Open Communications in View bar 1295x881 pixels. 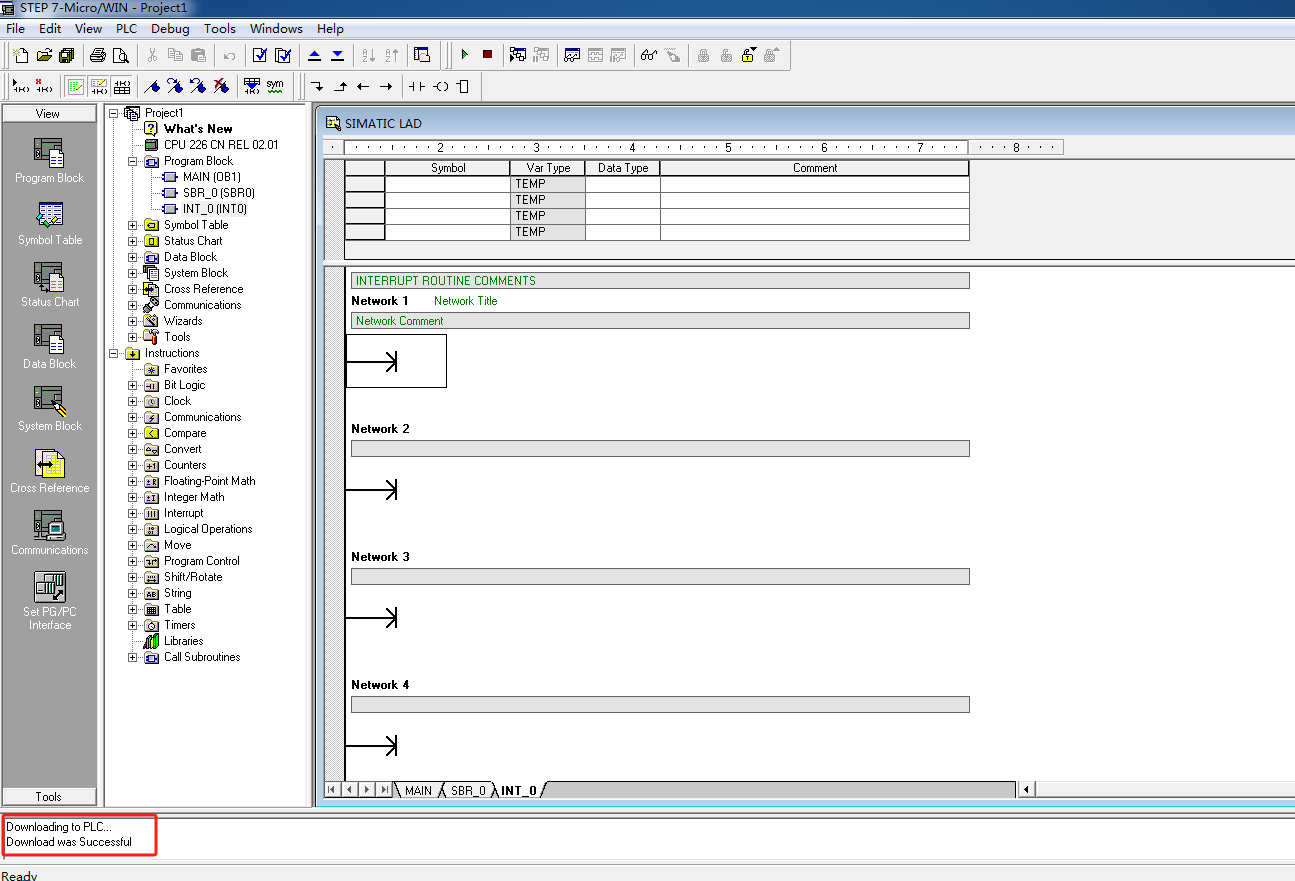click(x=49, y=533)
